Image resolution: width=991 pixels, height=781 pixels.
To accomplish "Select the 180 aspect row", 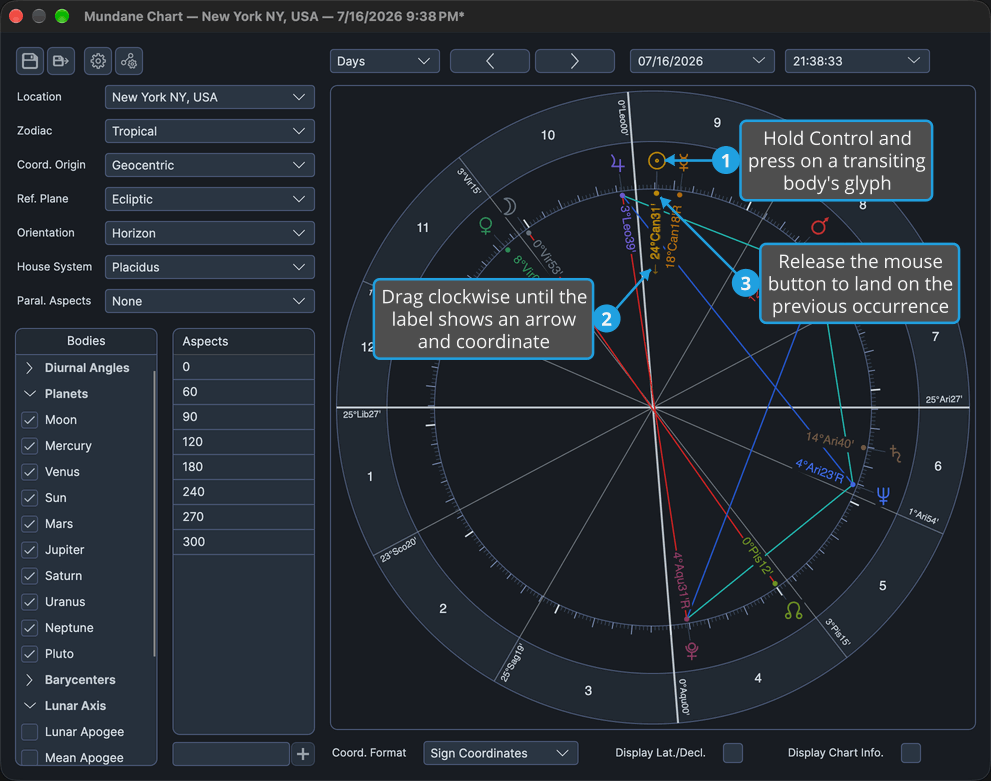I will pyautogui.click(x=244, y=467).
